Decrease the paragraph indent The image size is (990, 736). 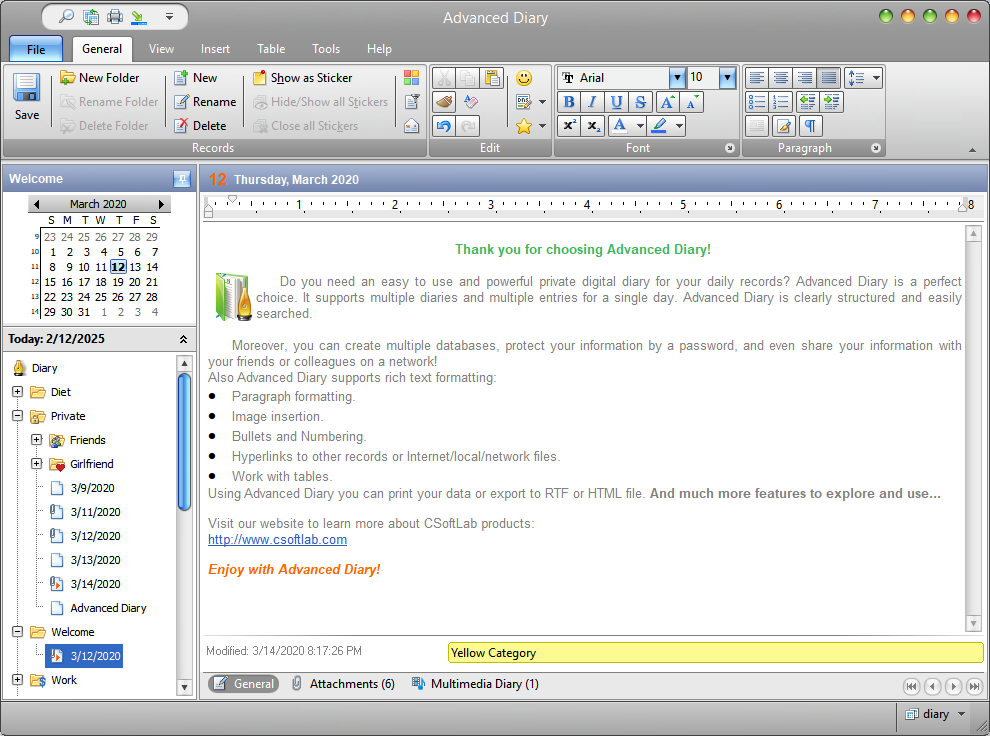tap(808, 102)
